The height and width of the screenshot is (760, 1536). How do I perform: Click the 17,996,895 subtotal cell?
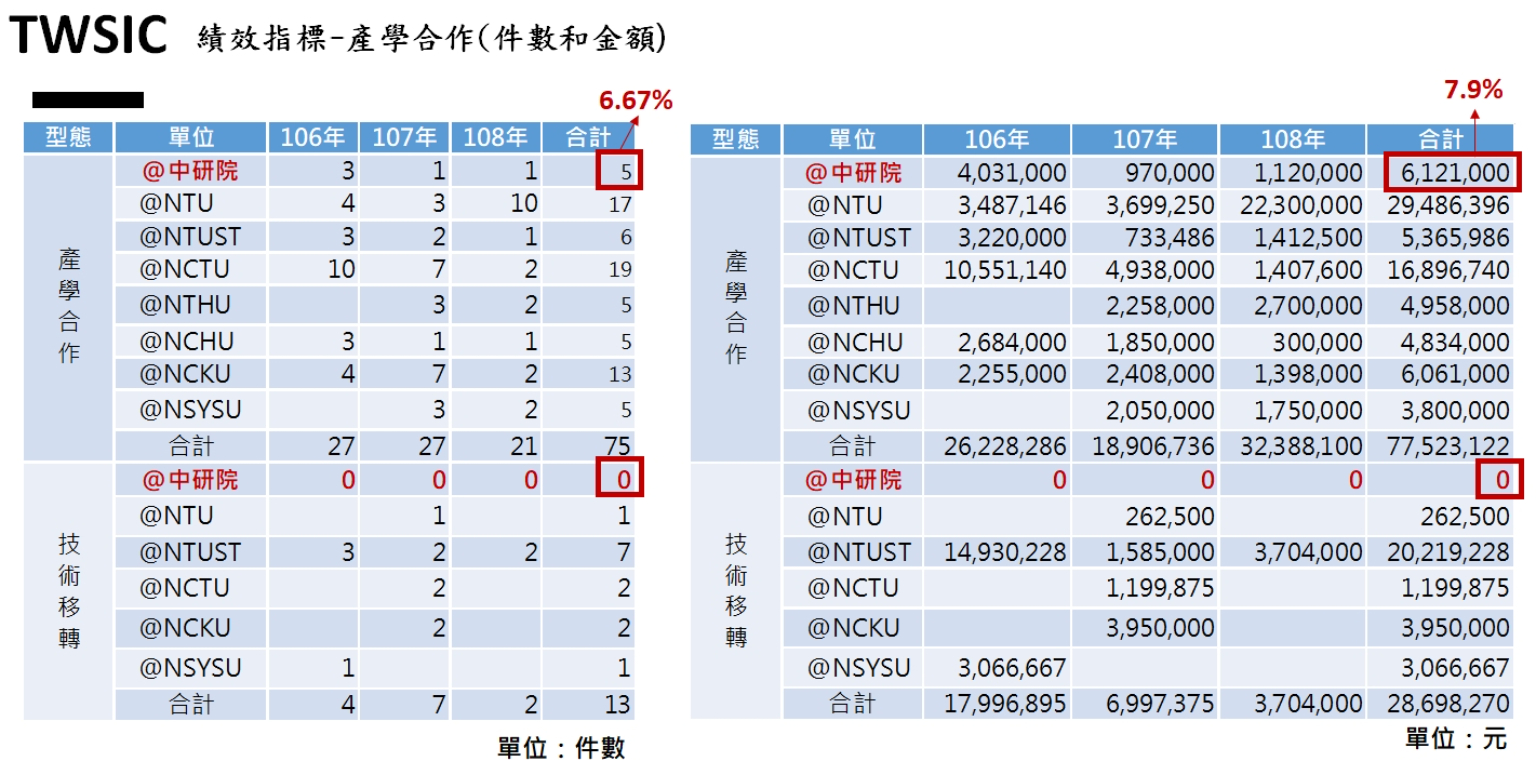click(1006, 703)
